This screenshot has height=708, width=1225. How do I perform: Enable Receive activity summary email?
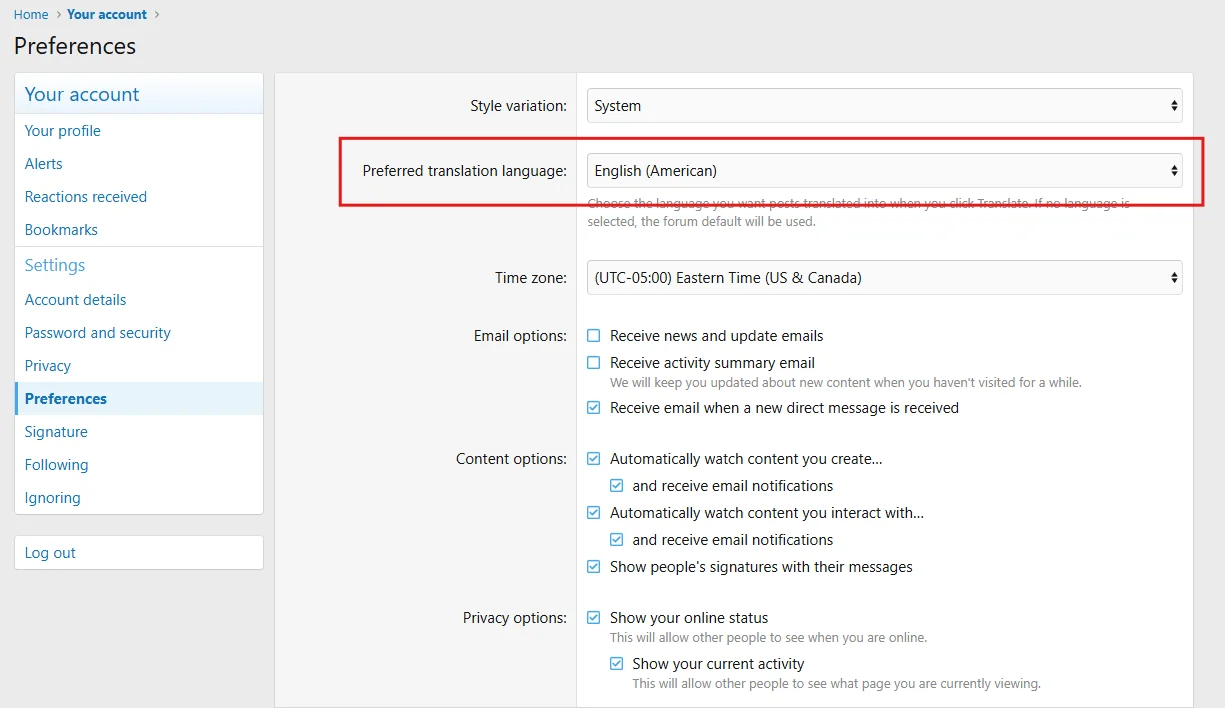594,363
